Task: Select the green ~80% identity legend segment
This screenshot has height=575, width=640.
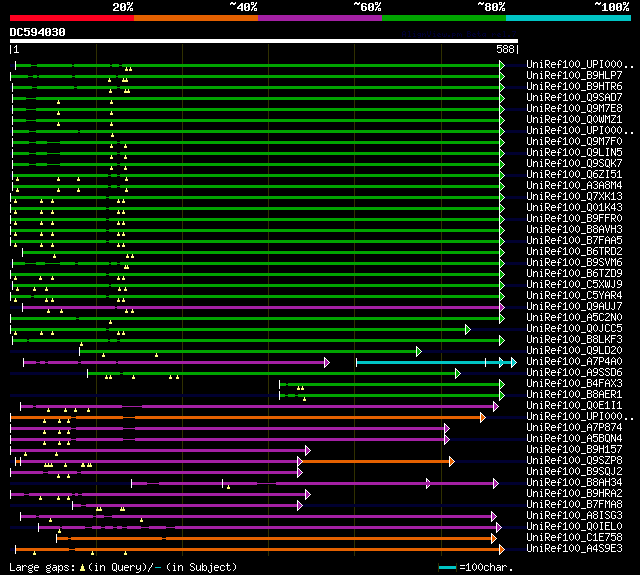Action: pos(444,18)
